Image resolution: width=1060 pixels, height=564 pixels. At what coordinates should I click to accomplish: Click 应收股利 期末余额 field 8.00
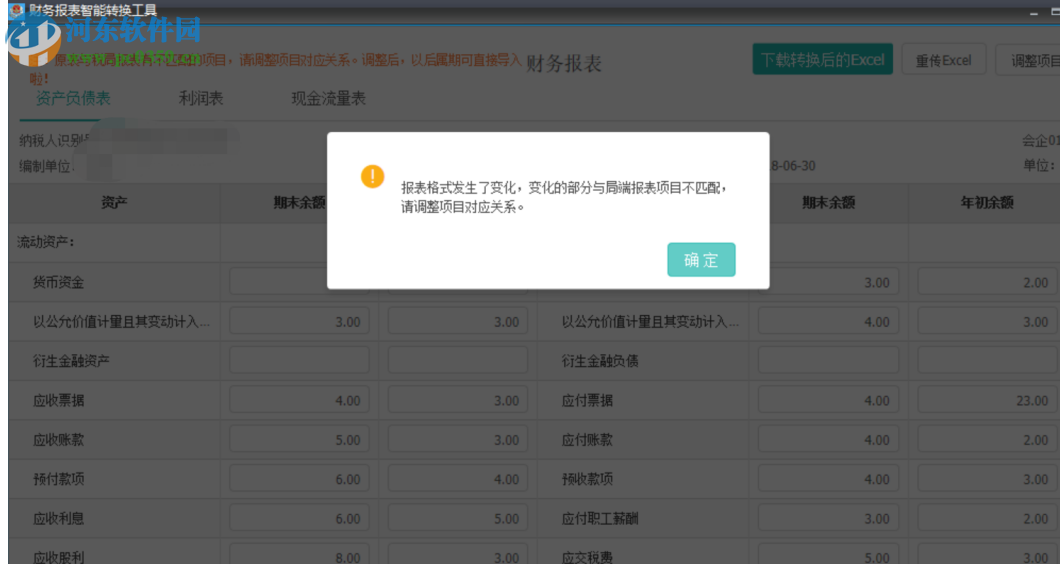coord(299,554)
